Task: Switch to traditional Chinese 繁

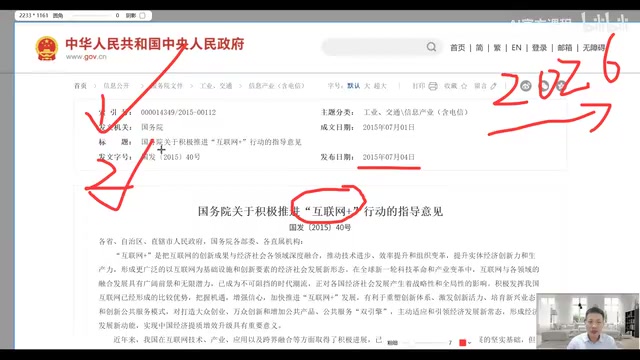Action: point(497,48)
